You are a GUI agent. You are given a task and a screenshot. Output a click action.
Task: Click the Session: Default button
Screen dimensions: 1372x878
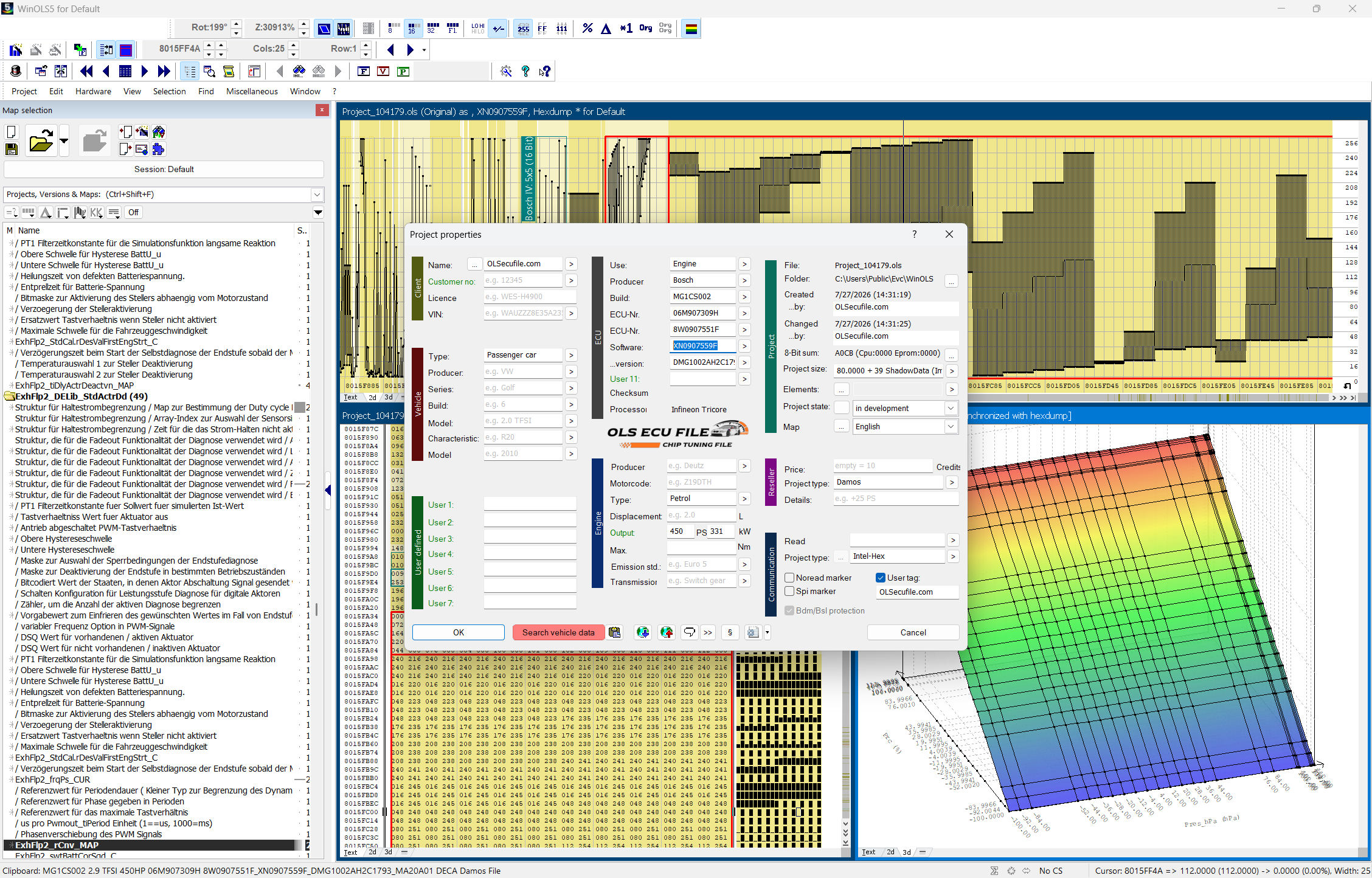[x=164, y=170]
